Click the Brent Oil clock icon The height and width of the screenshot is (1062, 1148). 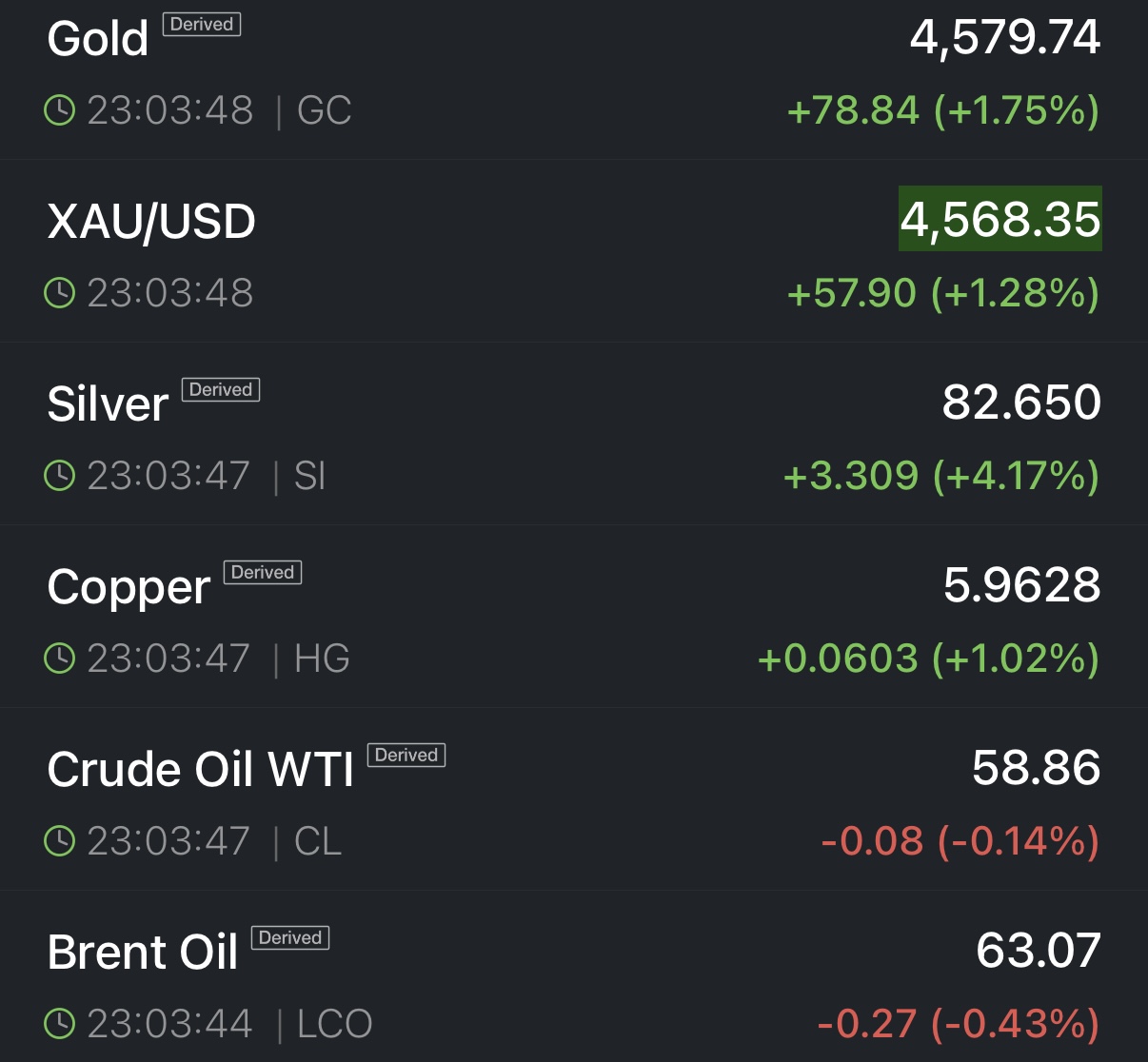(x=59, y=1024)
